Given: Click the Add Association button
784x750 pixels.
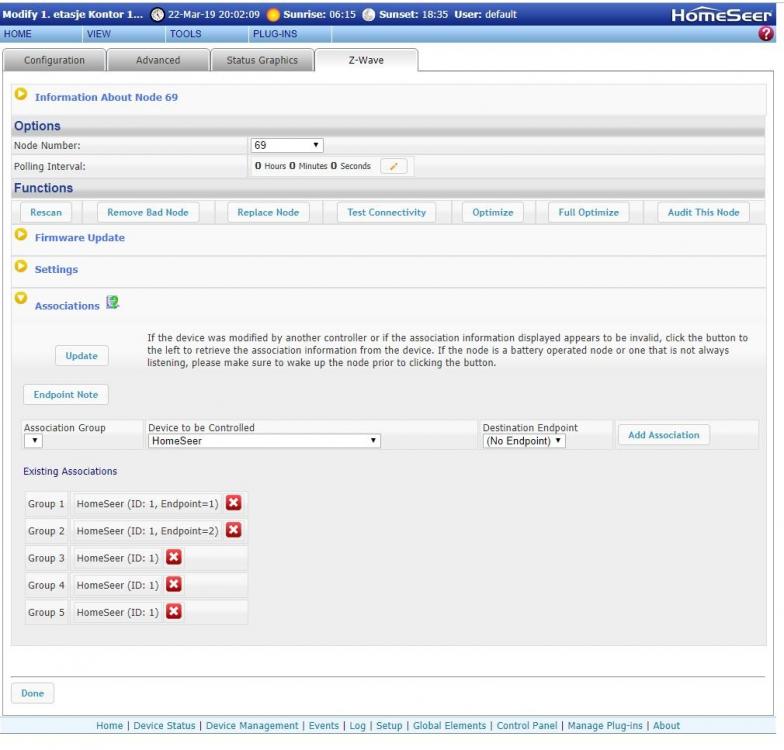Looking at the screenshot, I should (x=664, y=435).
